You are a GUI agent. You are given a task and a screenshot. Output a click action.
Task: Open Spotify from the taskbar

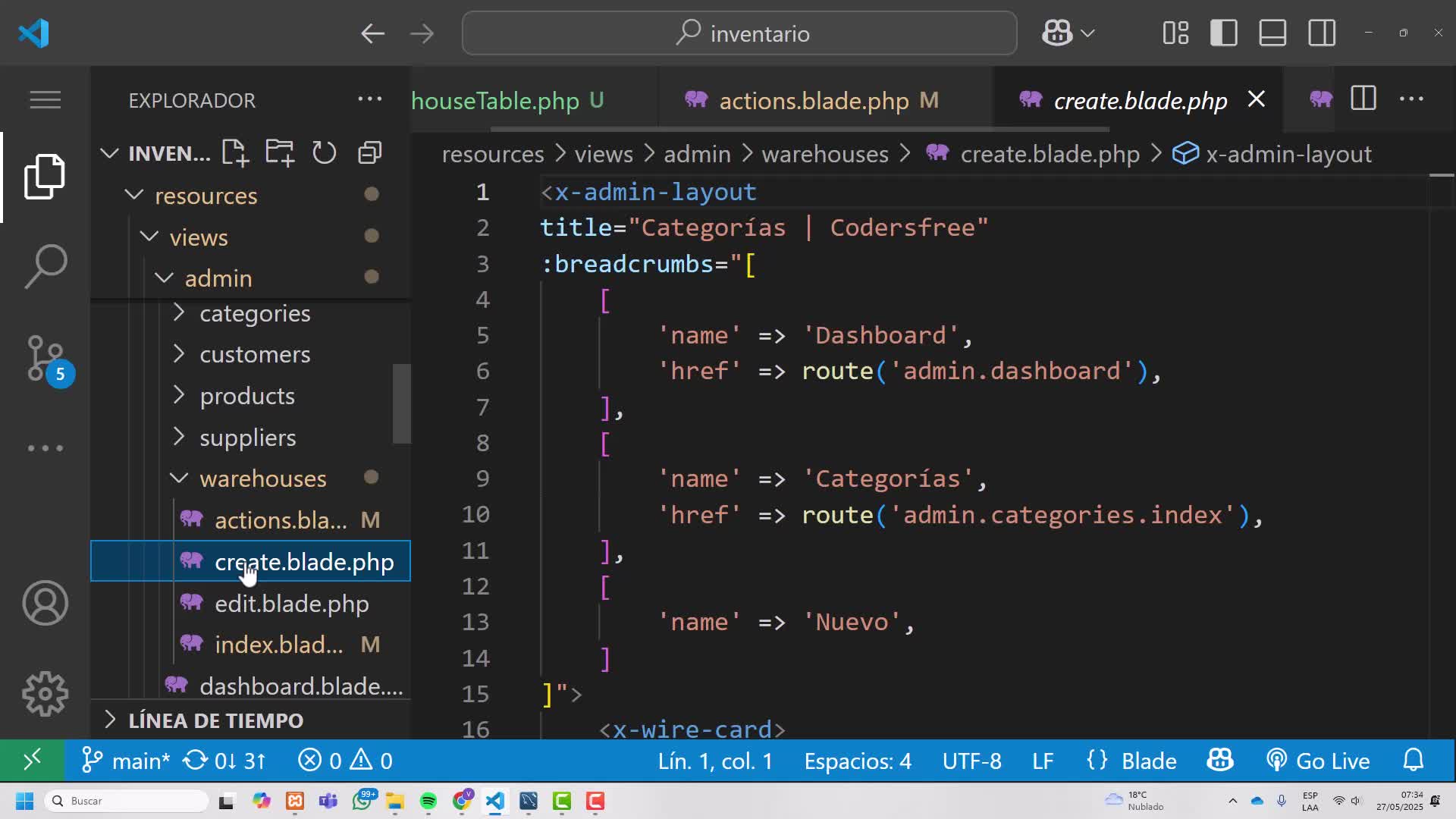pos(428,801)
